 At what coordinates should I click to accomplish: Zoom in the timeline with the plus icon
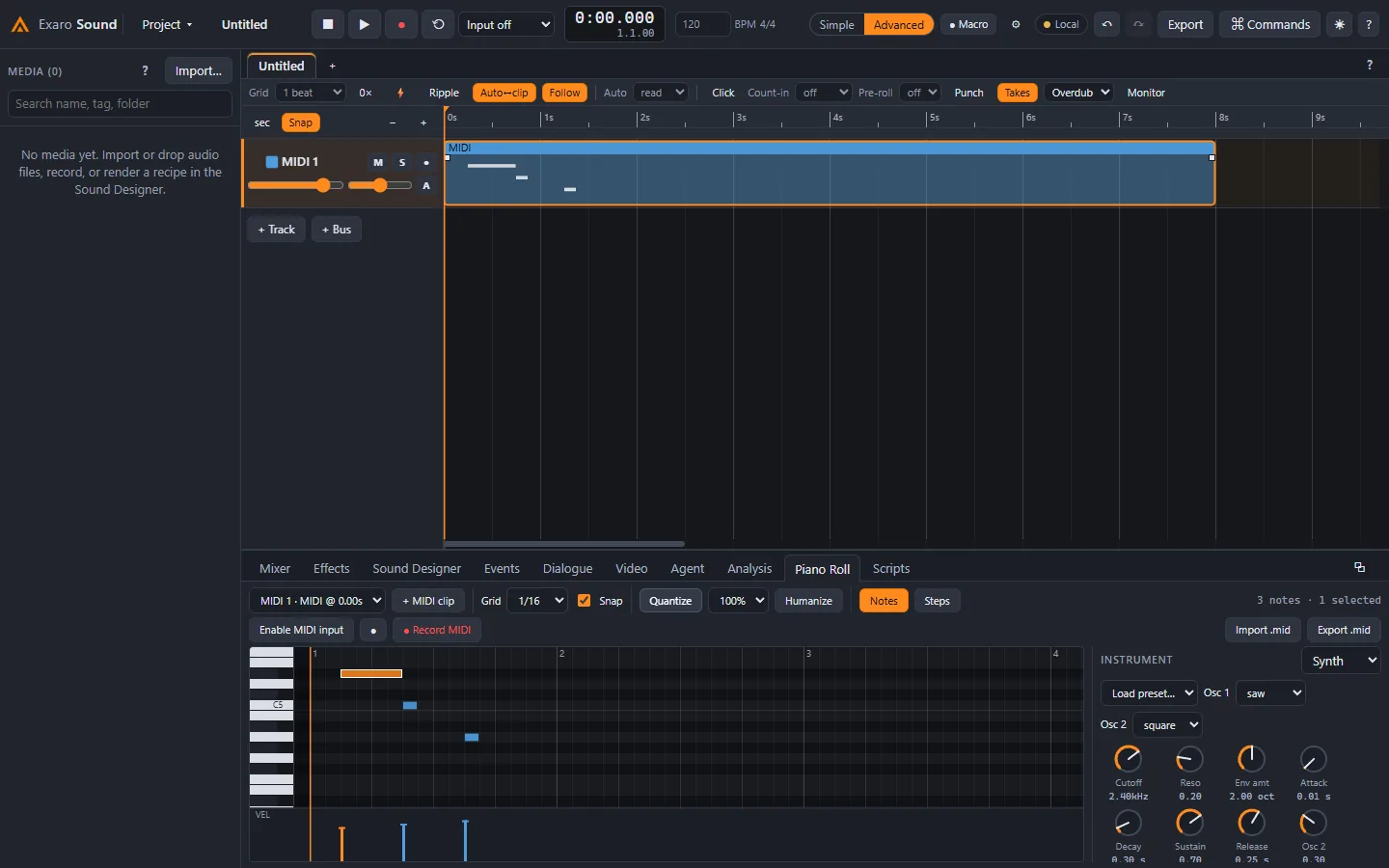tap(423, 122)
